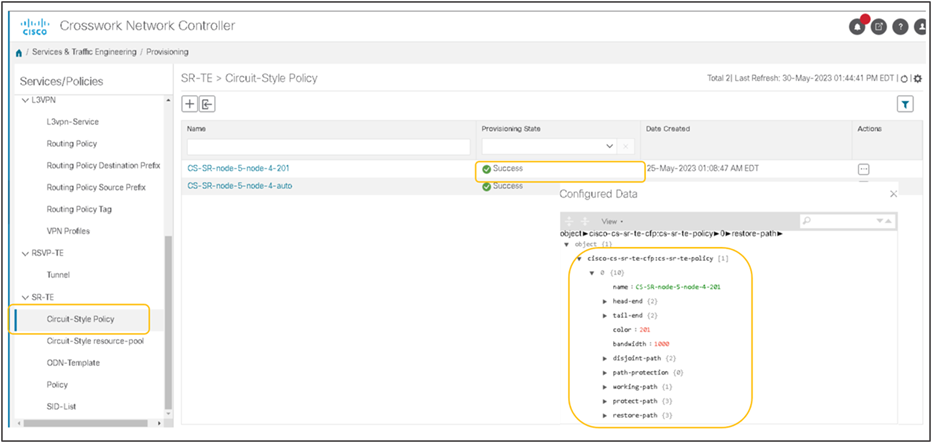Open the notifications bell icon

point(858,27)
